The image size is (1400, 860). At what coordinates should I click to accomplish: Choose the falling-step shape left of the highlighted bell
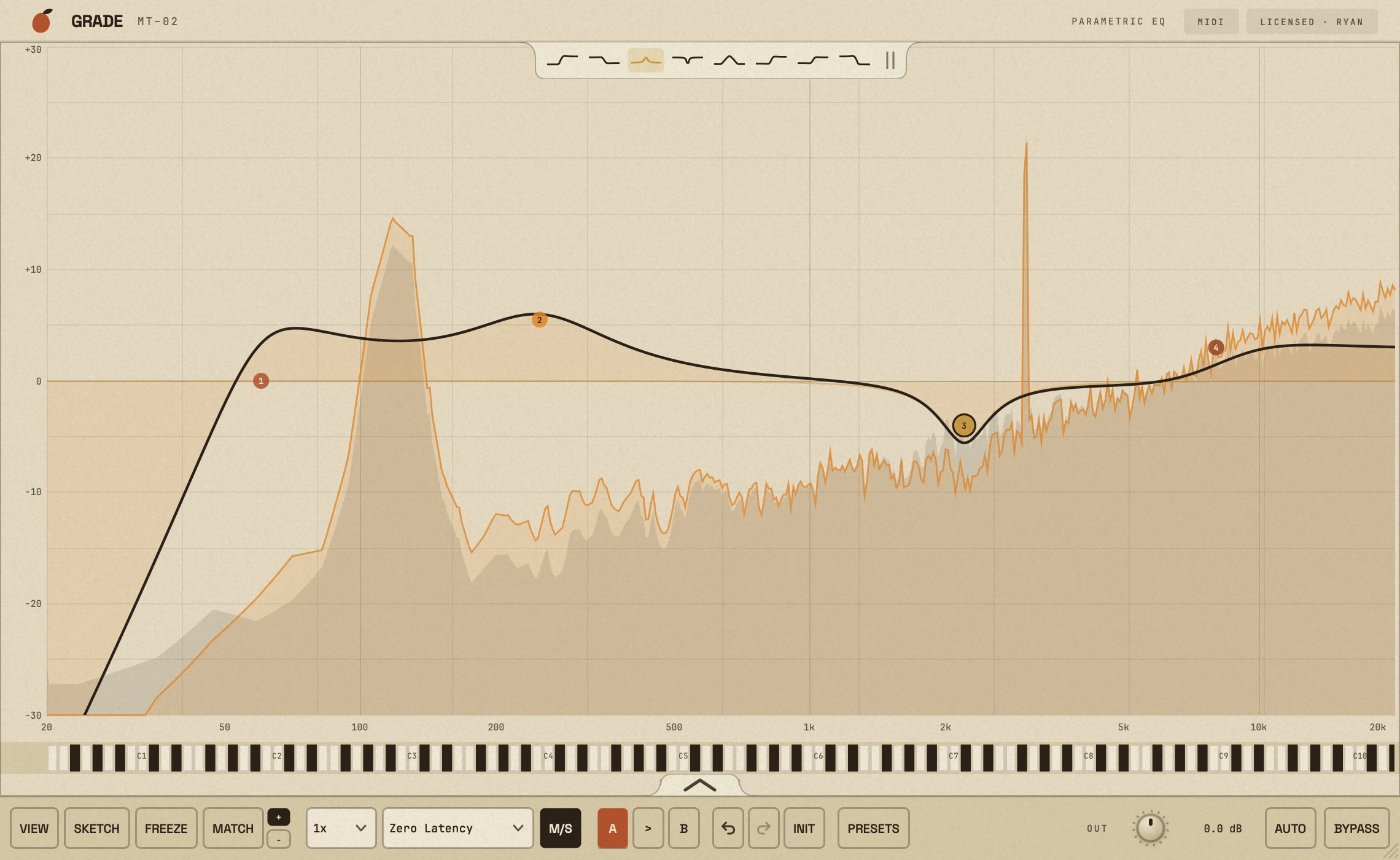(x=604, y=60)
